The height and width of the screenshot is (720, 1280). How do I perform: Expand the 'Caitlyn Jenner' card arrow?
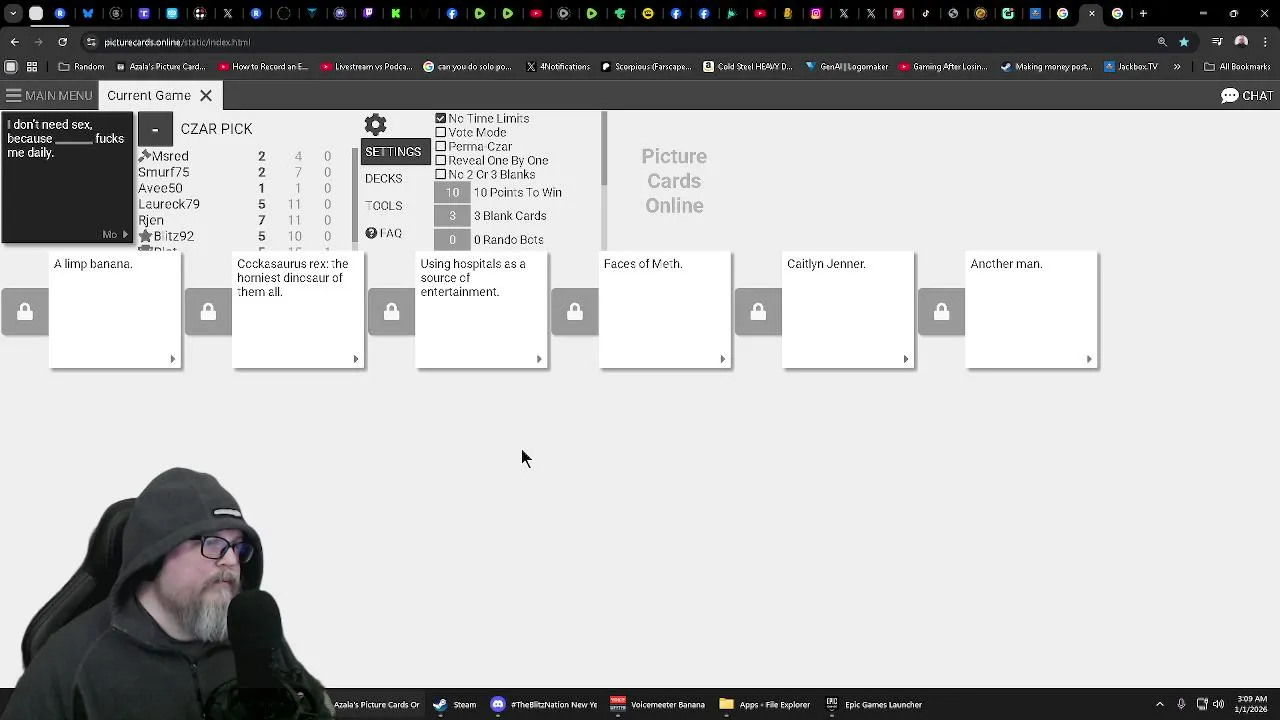tap(906, 359)
